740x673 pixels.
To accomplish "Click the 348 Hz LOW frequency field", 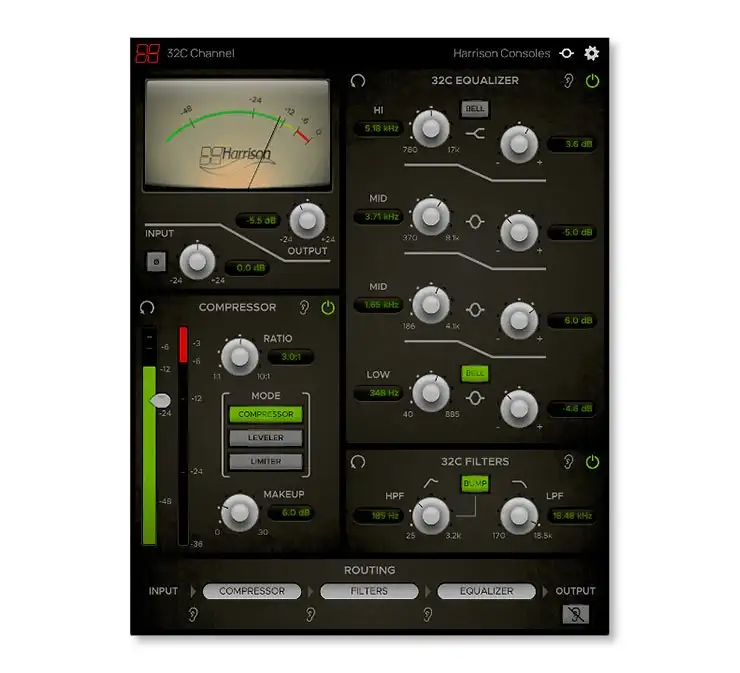I will point(379,393).
